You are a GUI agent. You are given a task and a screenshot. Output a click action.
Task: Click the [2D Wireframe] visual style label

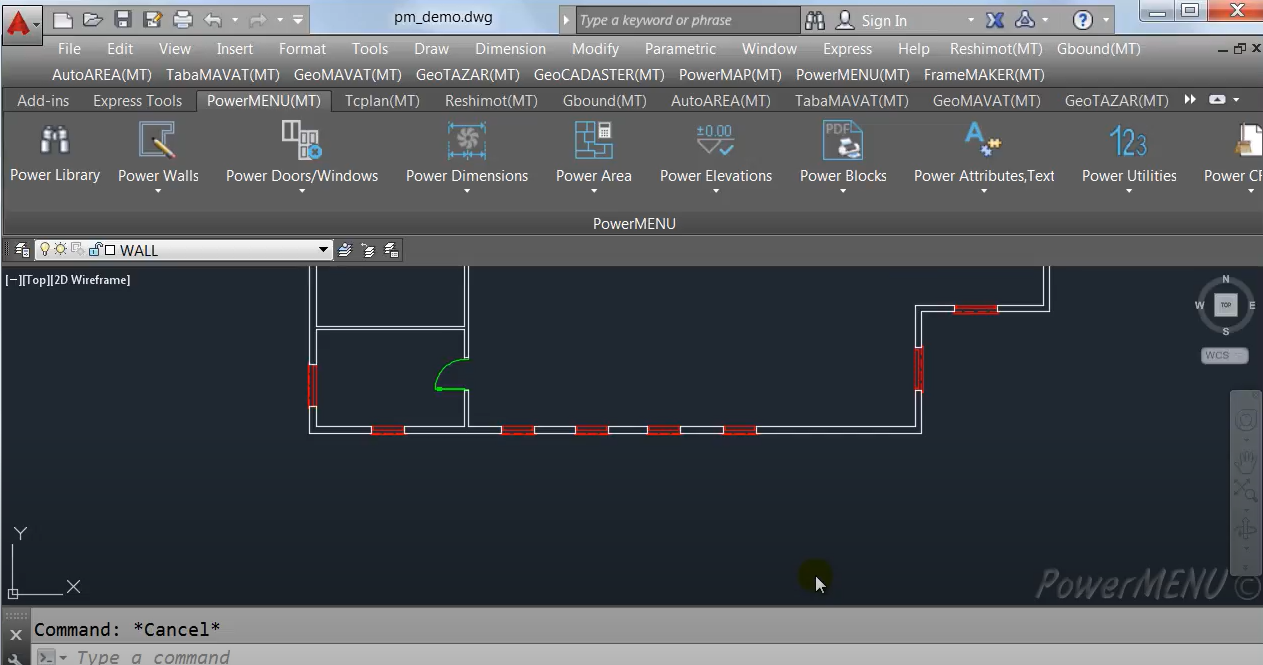tap(91, 280)
